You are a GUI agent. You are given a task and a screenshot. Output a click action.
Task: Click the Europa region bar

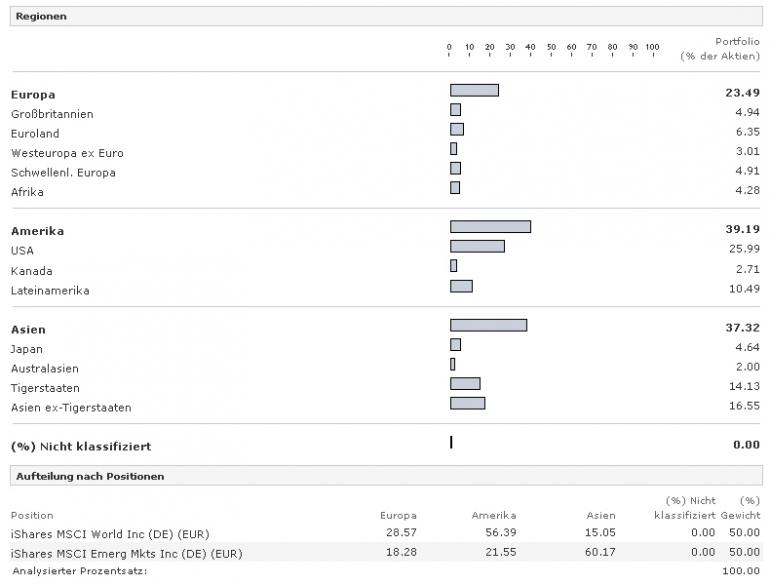click(x=474, y=91)
